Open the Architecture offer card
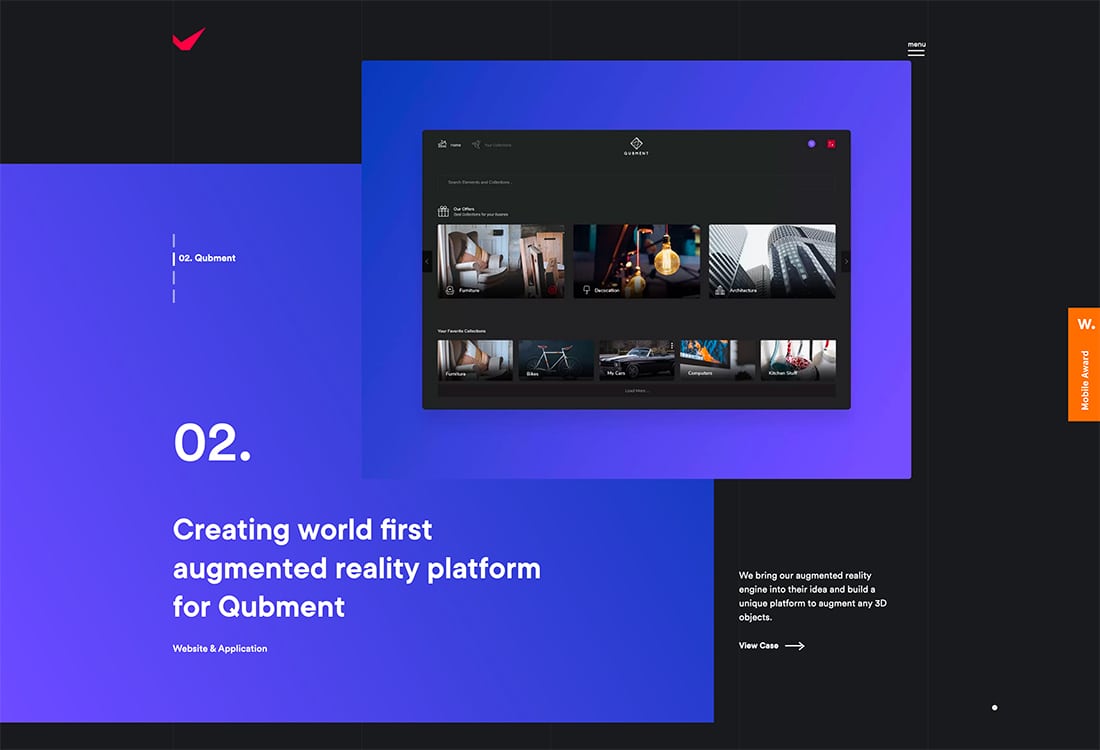This screenshot has height=750, width=1100. click(x=772, y=261)
